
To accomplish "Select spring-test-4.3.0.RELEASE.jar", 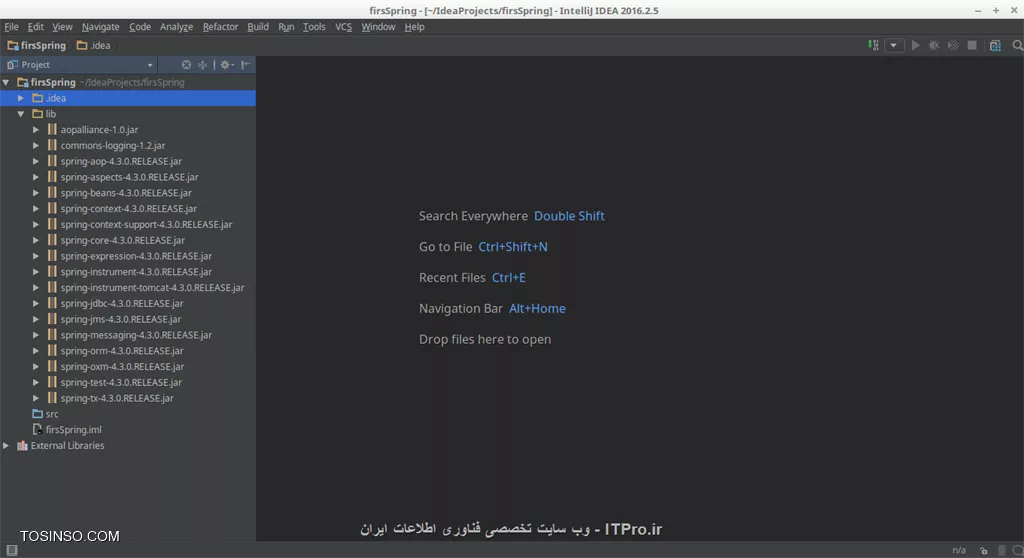I will (x=121, y=382).
